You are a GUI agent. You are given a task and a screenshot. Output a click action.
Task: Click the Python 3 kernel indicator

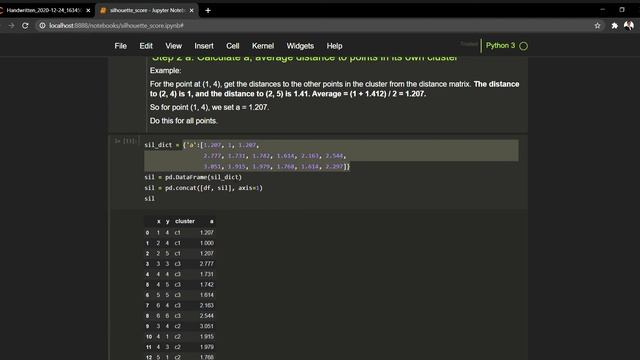(x=500, y=45)
